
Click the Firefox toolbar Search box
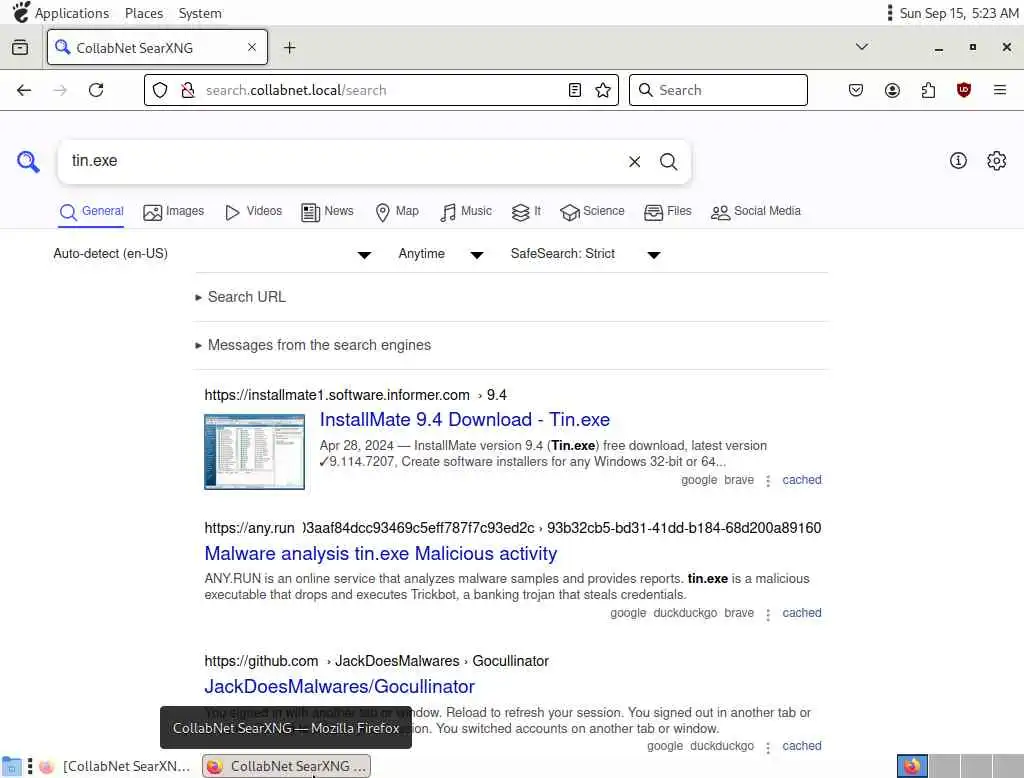pyautogui.click(x=718, y=90)
